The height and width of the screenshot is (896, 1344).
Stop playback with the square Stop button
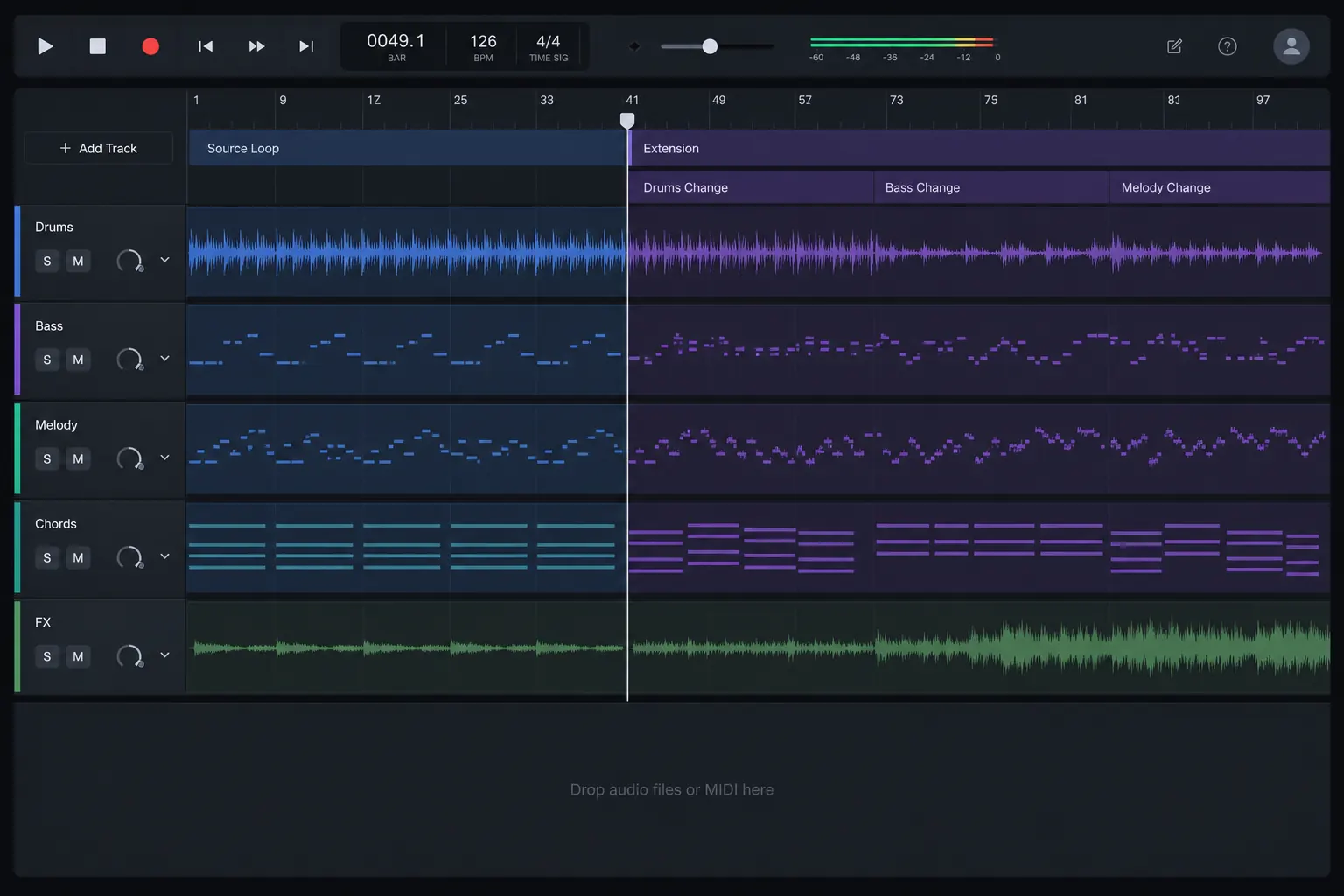[x=98, y=46]
